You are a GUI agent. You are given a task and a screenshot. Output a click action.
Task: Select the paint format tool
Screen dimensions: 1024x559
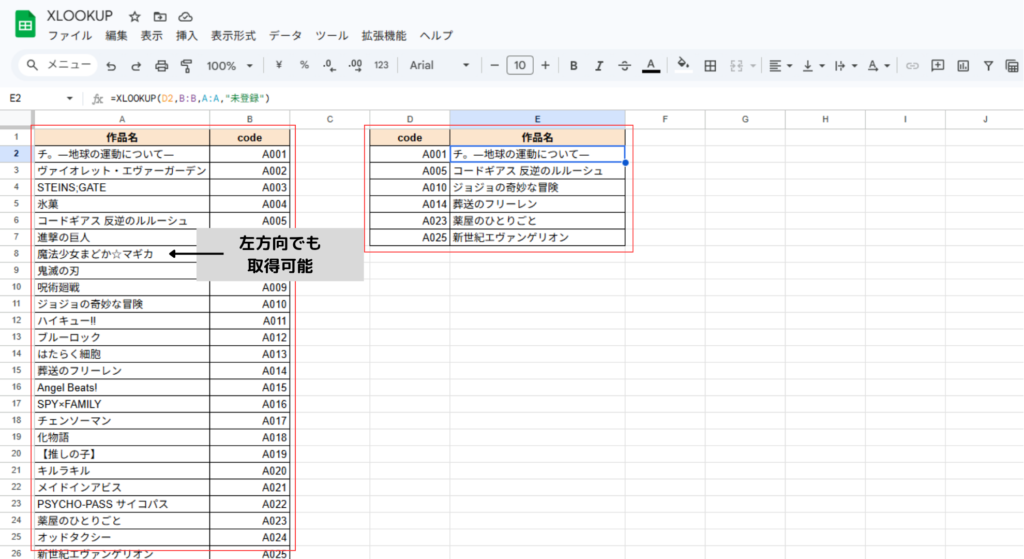186,66
